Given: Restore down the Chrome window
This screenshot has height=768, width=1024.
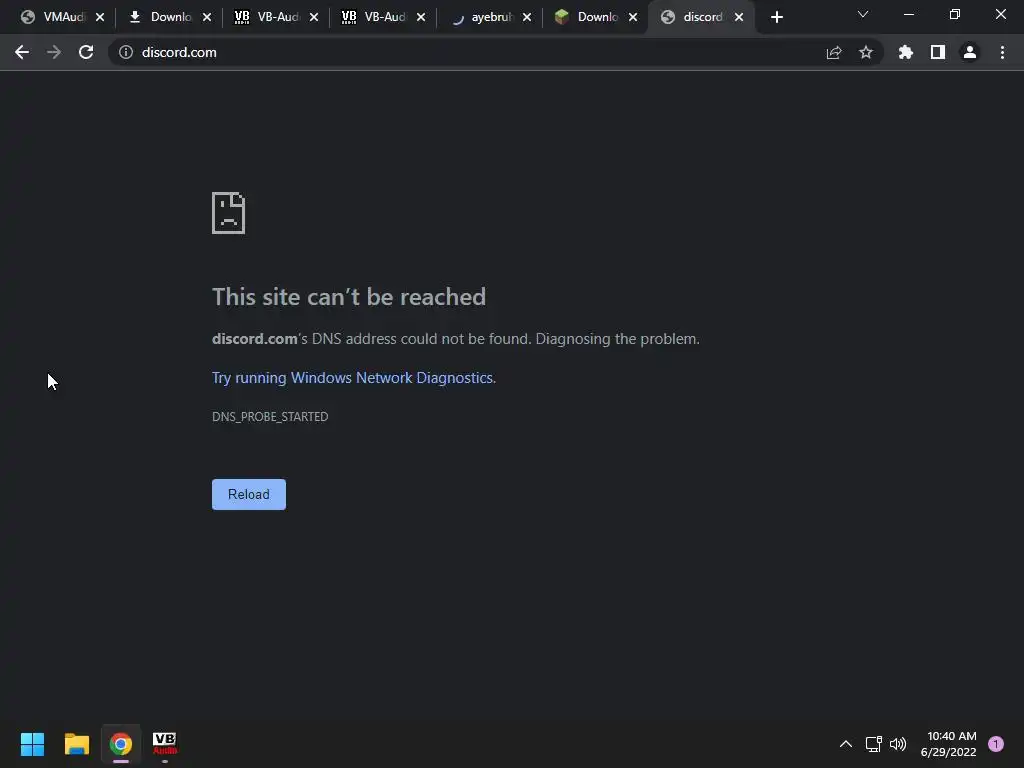Looking at the screenshot, I should [955, 14].
